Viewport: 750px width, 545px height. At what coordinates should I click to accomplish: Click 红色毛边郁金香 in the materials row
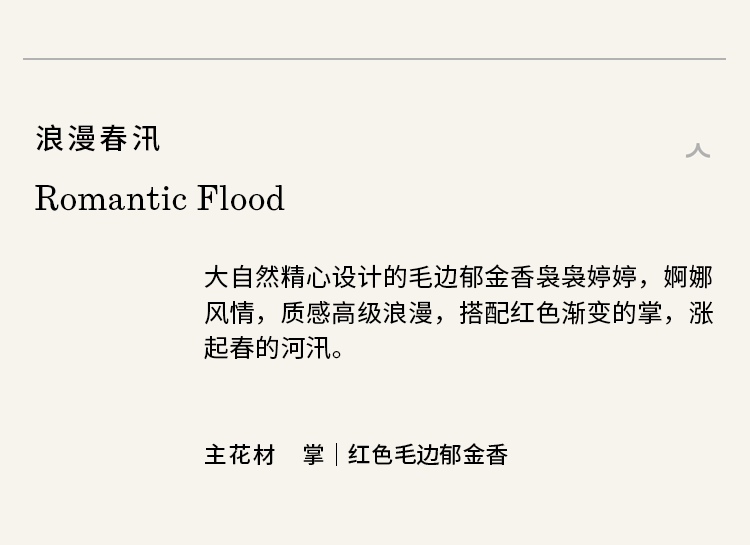tap(428, 455)
